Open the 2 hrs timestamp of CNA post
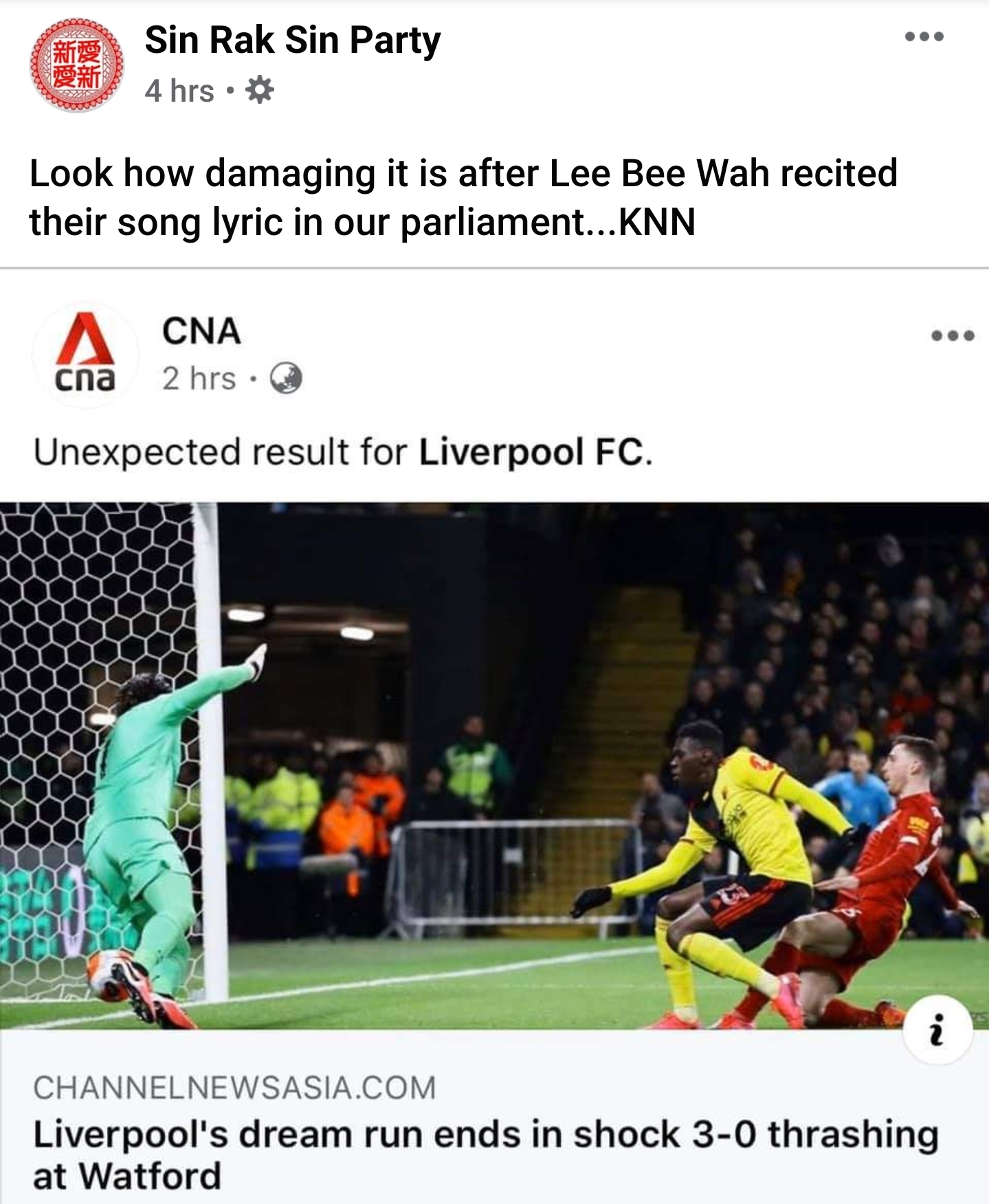The image size is (989, 1204). point(199,379)
